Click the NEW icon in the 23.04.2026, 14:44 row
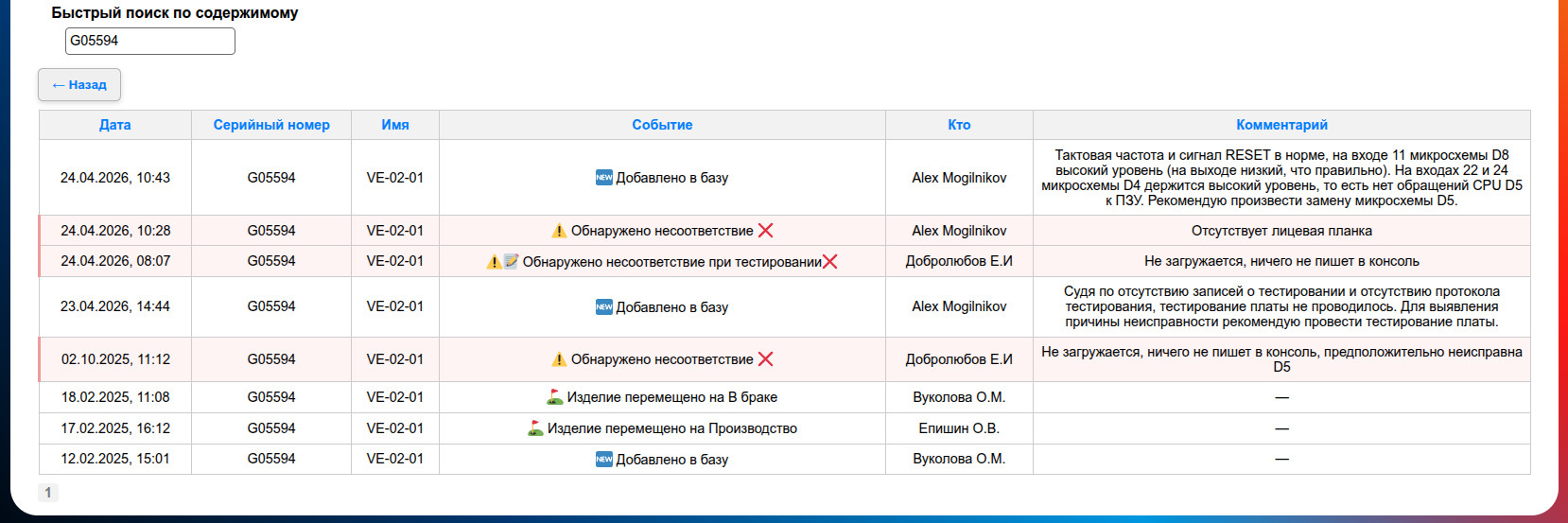This screenshot has height=523, width=1568. click(x=603, y=307)
